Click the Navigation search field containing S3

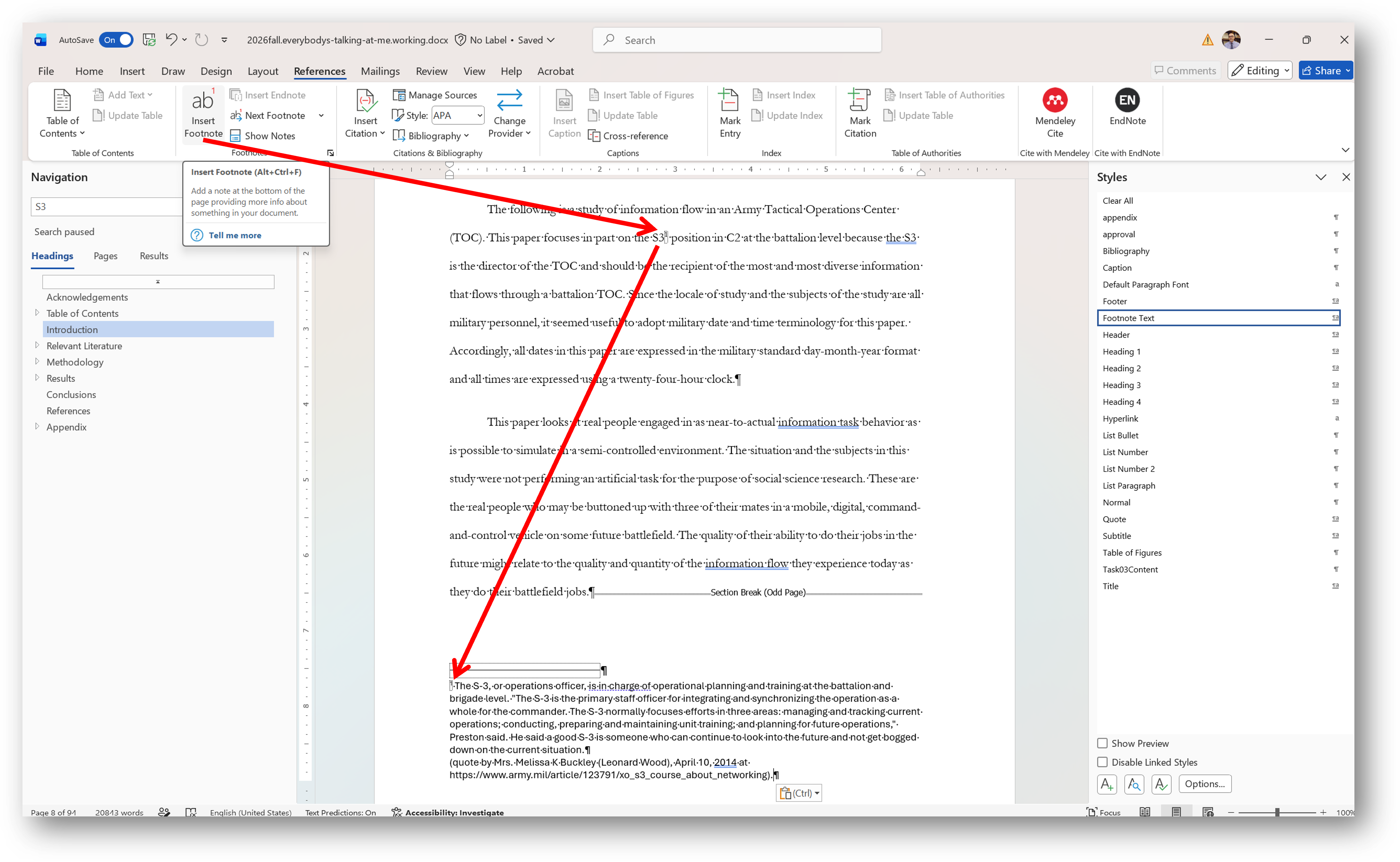click(106, 206)
